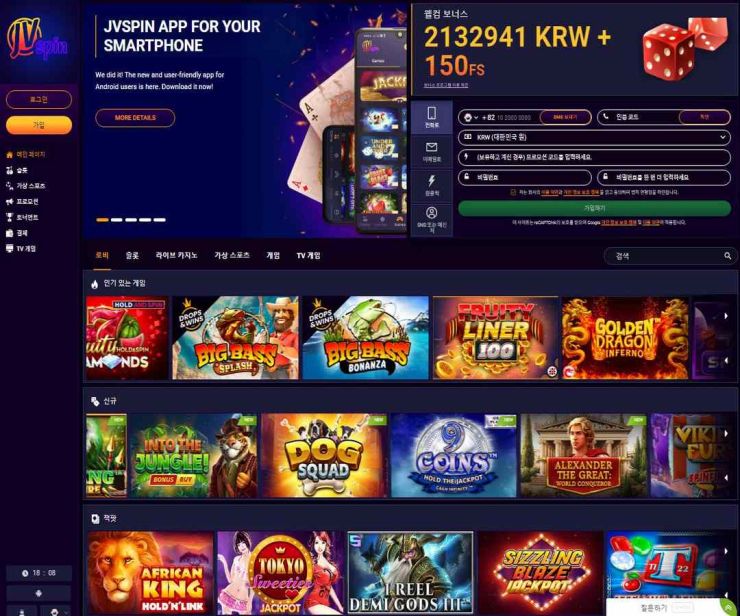740x616 pixels.
Task: Select social networks profile registration tab
Action: click(x=431, y=220)
